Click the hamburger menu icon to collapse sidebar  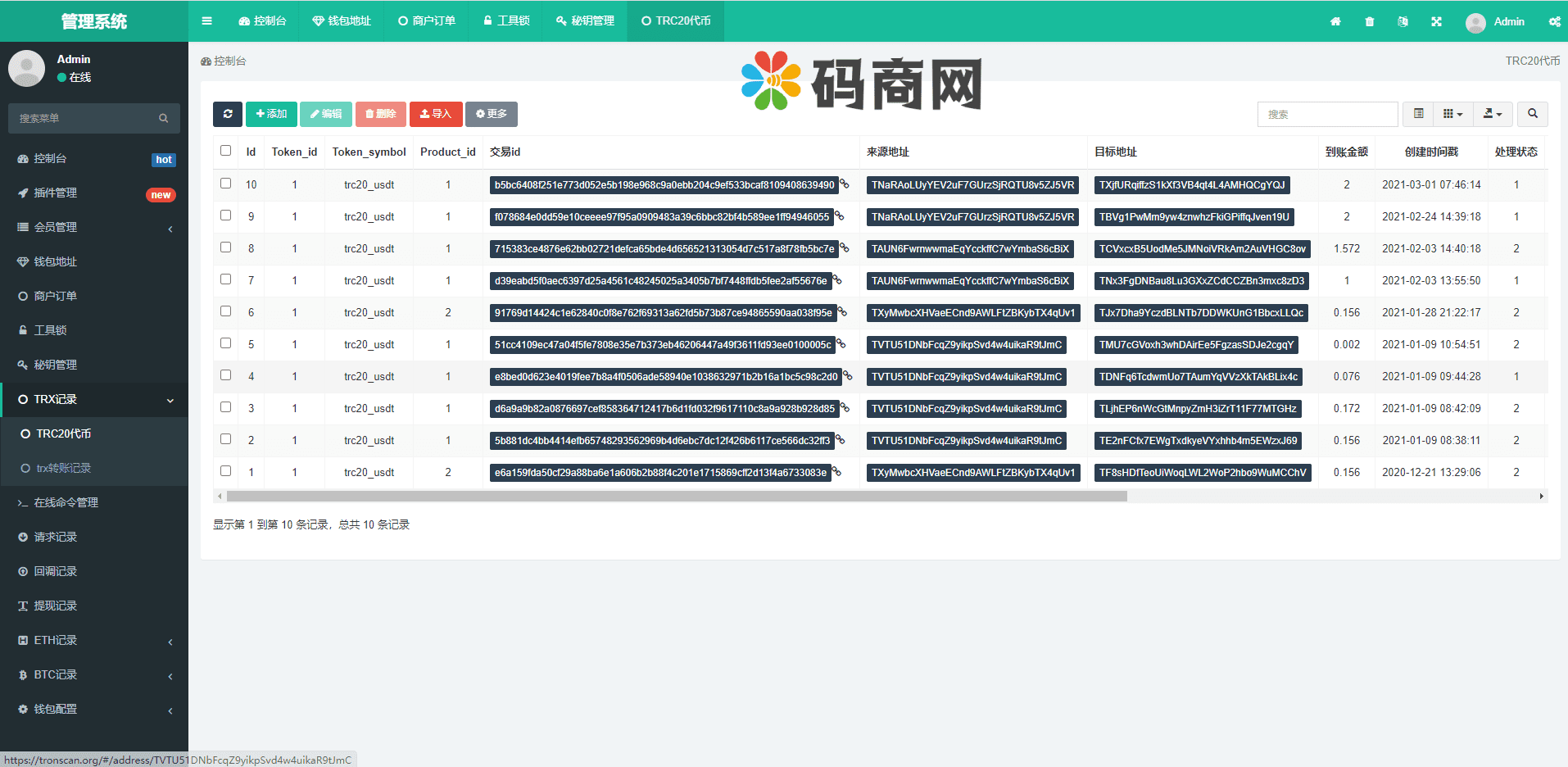click(206, 21)
